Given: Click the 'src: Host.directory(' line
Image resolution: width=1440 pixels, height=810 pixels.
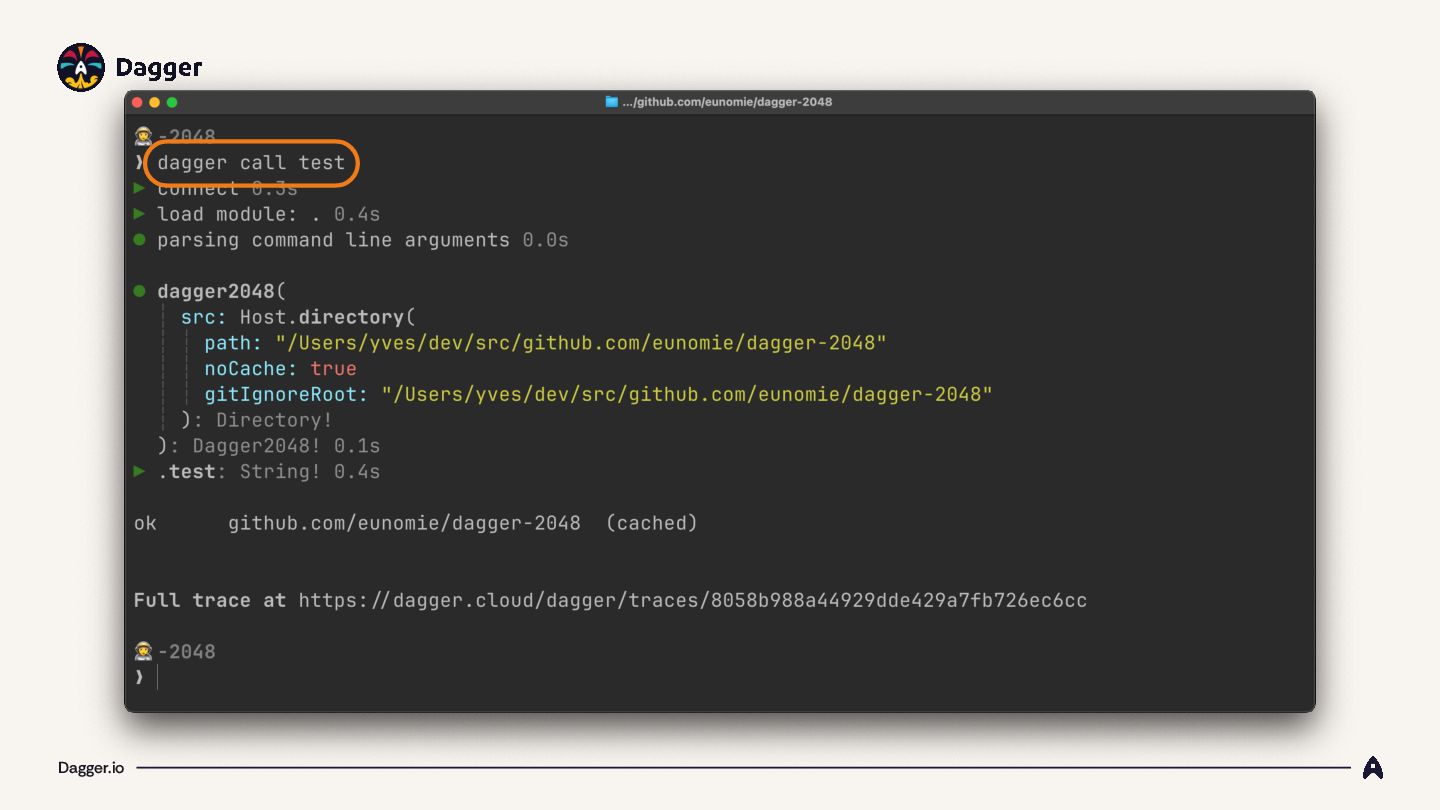Looking at the screenshot, I should [x=298, y=317].
